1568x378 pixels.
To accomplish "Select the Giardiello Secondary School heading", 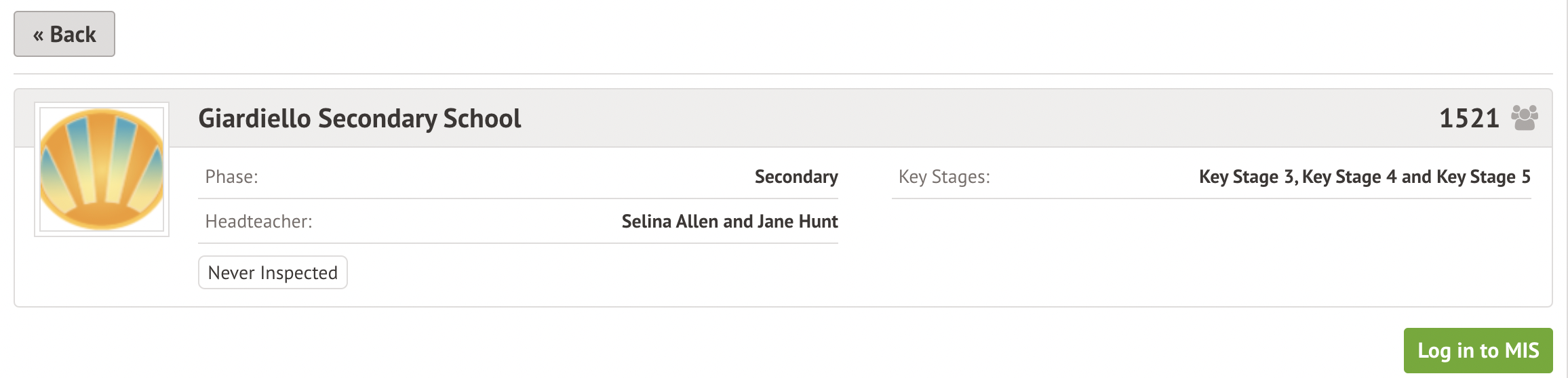I will (359, 119).
